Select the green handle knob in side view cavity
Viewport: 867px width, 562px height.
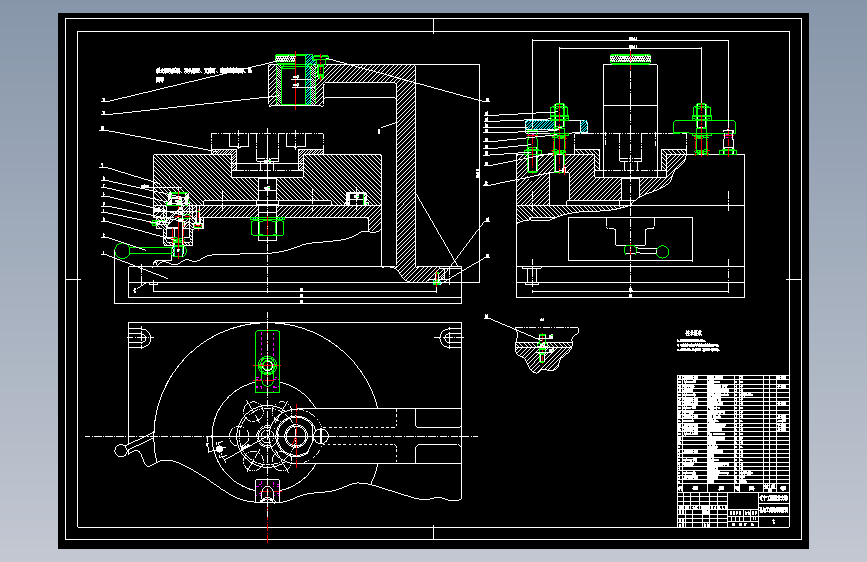[662, 252]
